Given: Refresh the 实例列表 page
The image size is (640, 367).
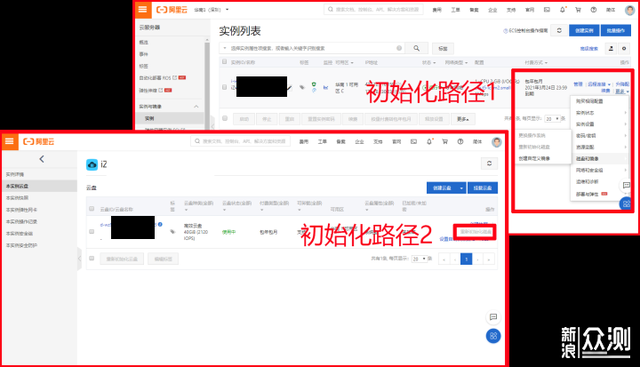Looking at the screenshot, I should [x=559, y=30].
